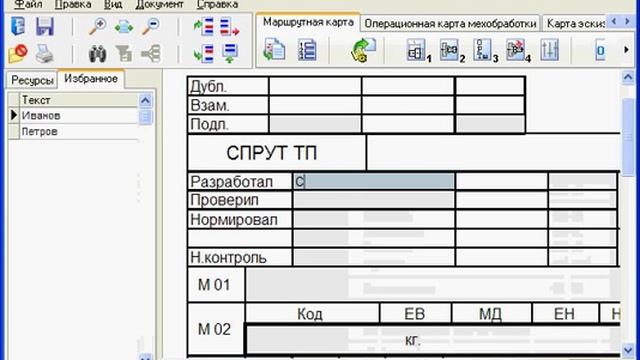This screenshot has width=640, height=360.
Task: Click the card toolbar icon labeled 3
Action: 485,50
